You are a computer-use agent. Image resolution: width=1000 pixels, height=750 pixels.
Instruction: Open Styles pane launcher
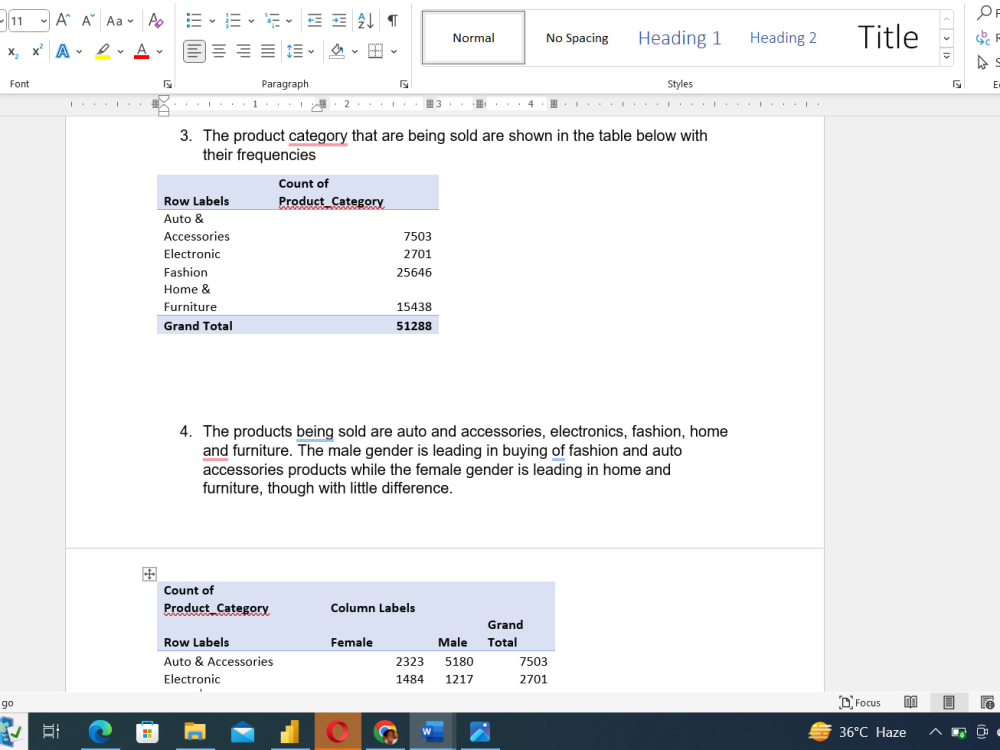tap(957, 84)
